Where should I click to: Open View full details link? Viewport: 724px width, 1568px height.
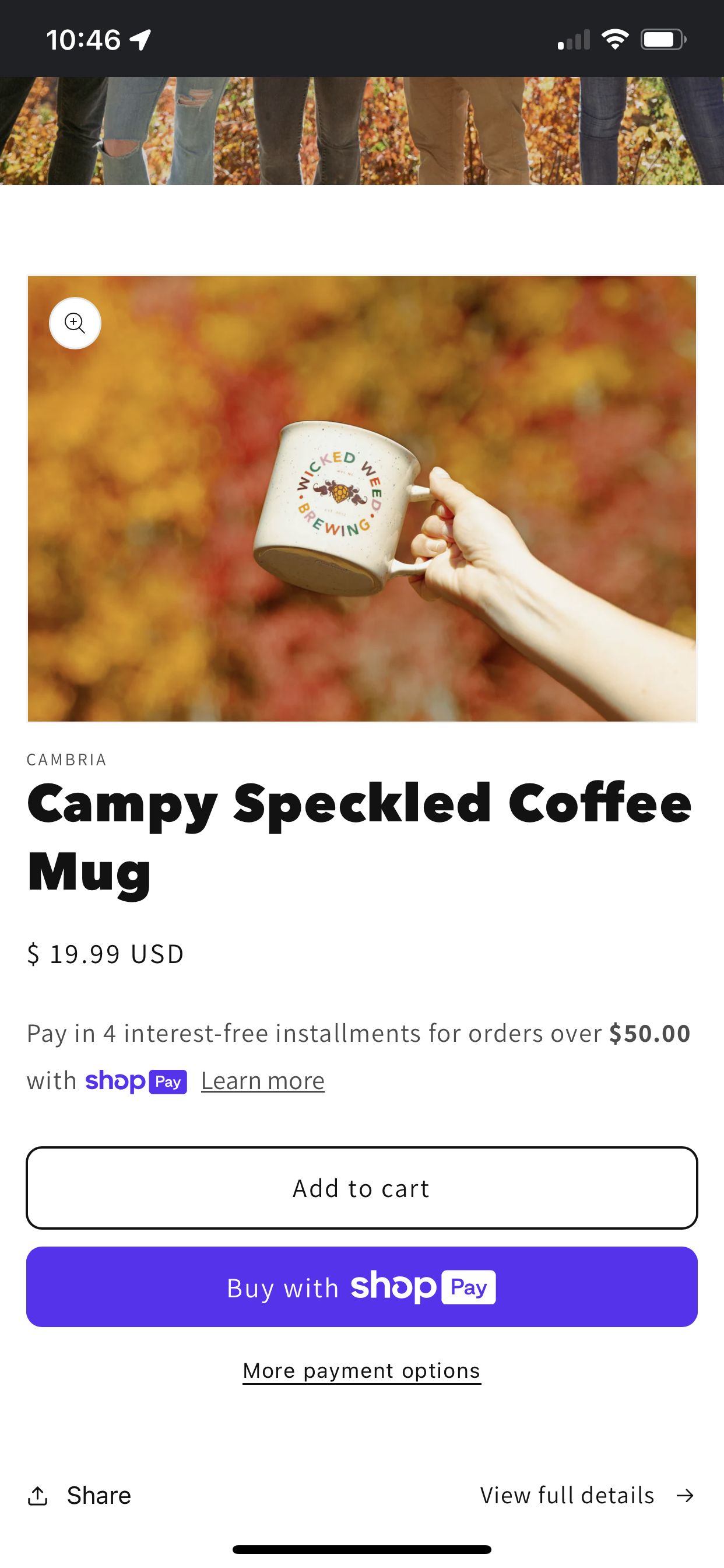click(x=588, y=1496)
